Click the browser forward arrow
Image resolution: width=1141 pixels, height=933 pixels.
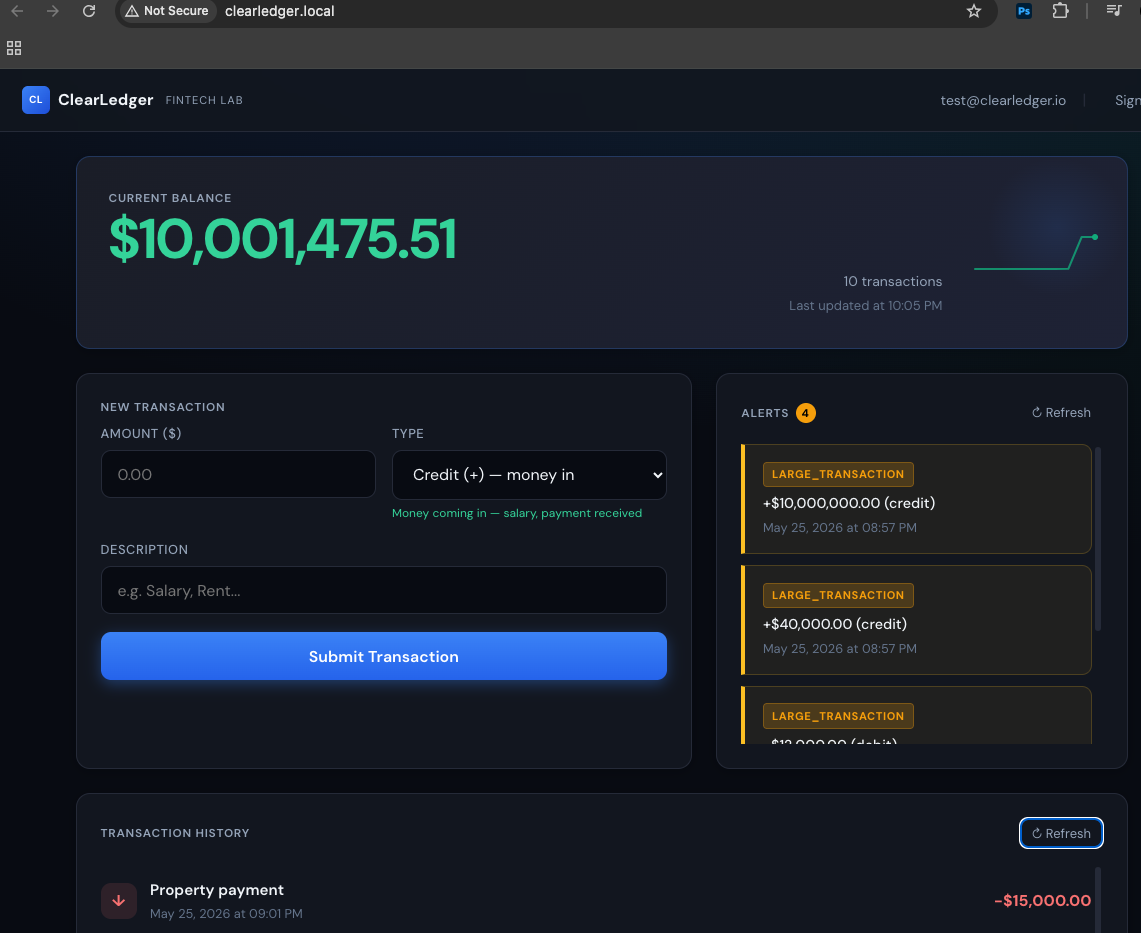[52, 11]
